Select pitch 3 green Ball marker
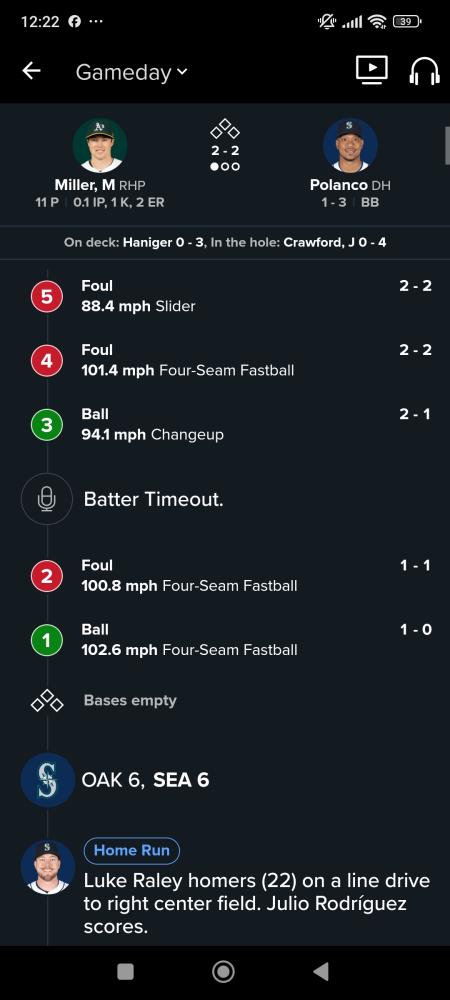 point(47,425)
